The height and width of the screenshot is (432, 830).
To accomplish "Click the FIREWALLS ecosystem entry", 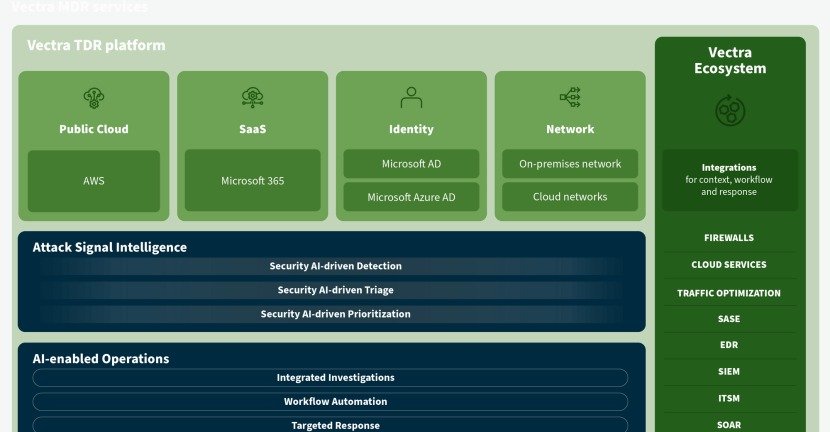I will pos(729,238).
